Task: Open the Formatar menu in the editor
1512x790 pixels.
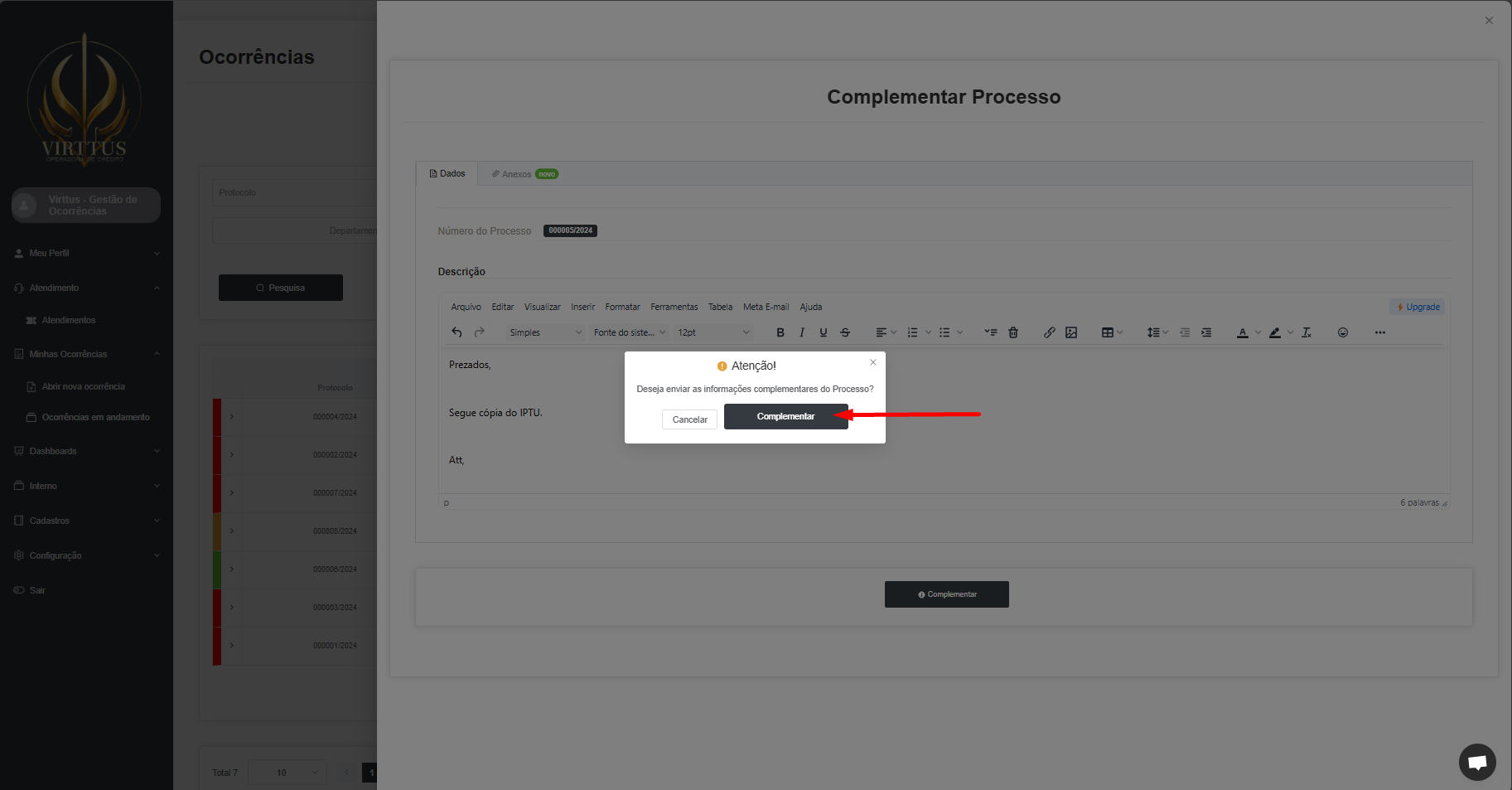Action: tap(622, 307)
